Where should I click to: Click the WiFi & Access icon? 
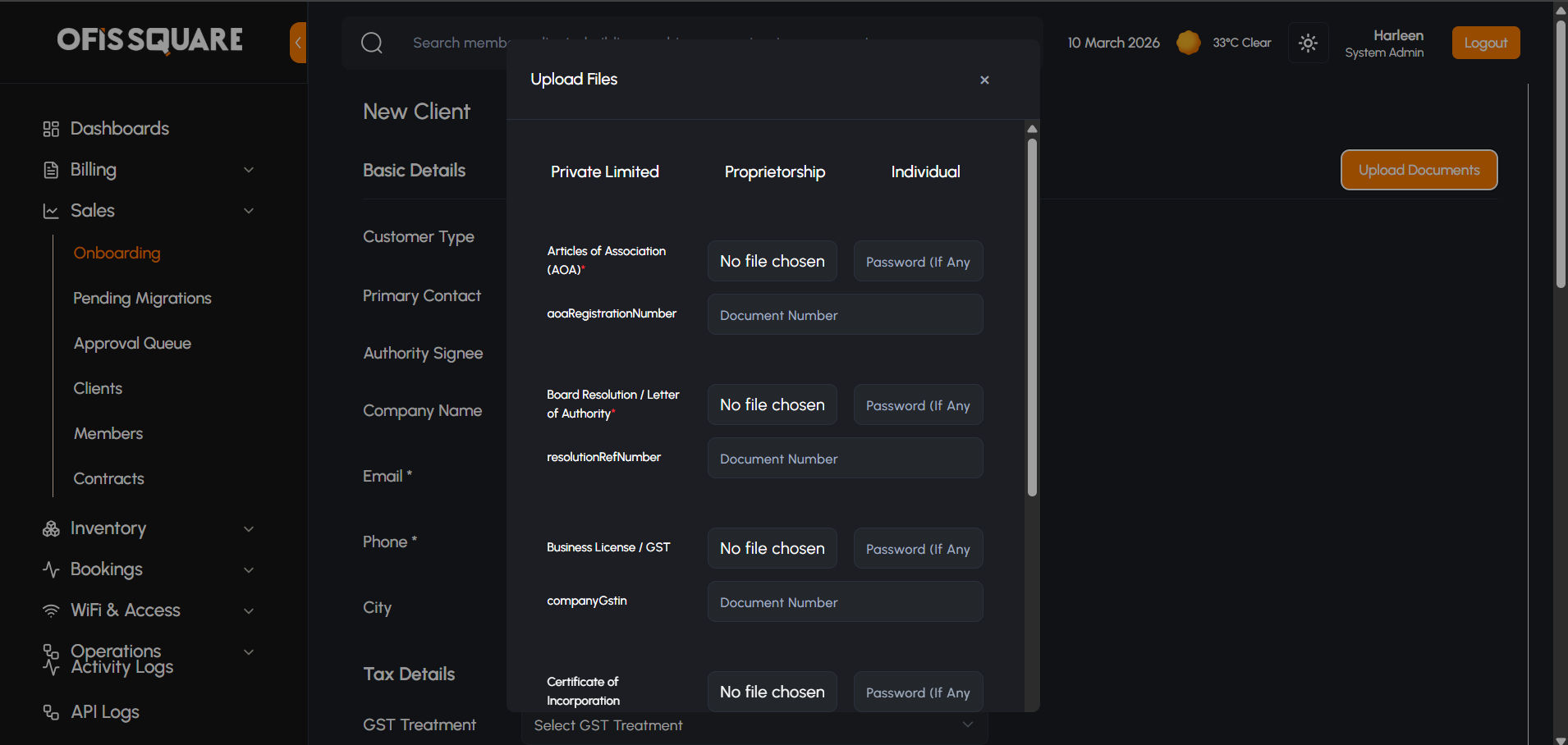51,610
